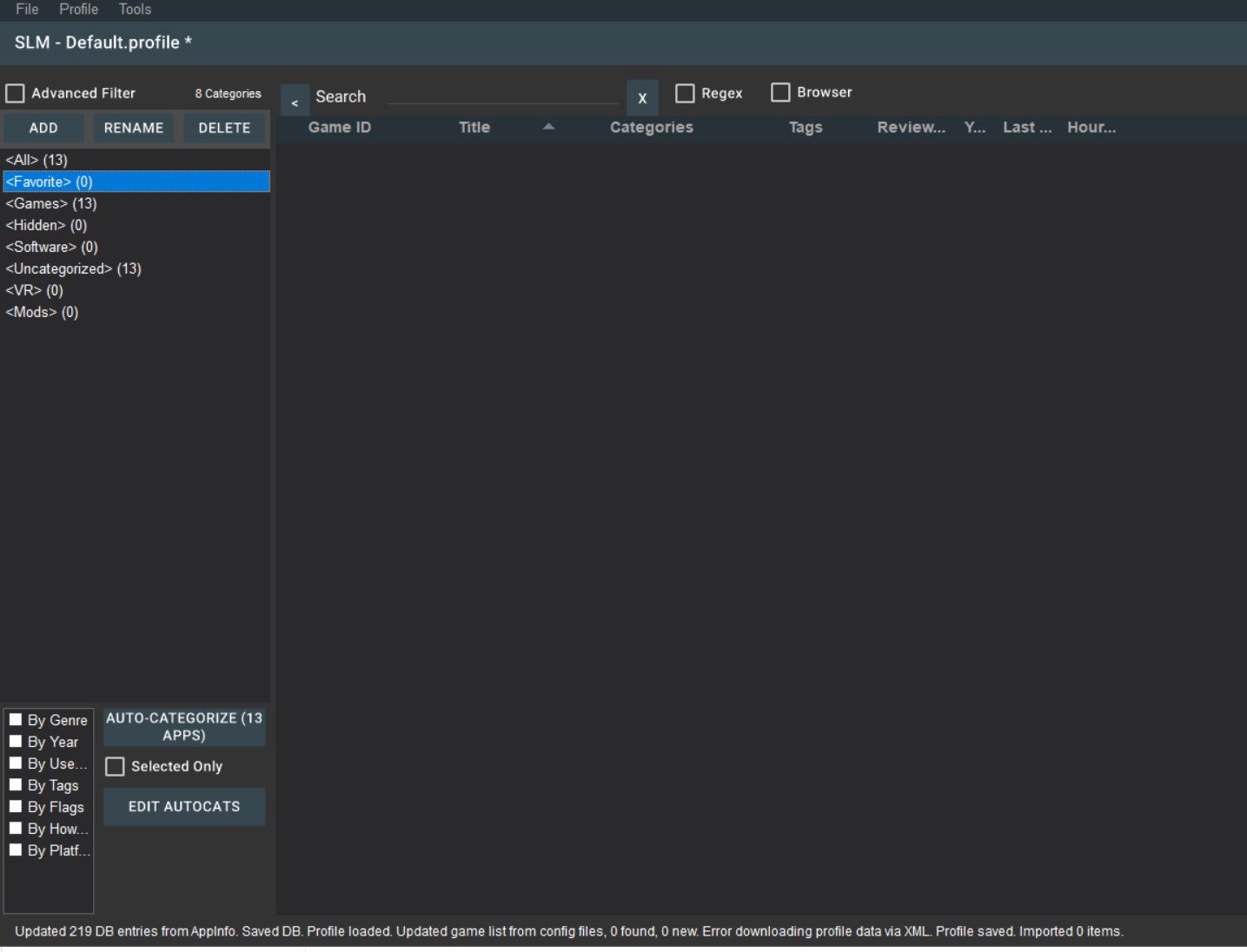Sort by the Tags column header
Viewport: 1247px width, 952px height.
(x=806, y=128)
